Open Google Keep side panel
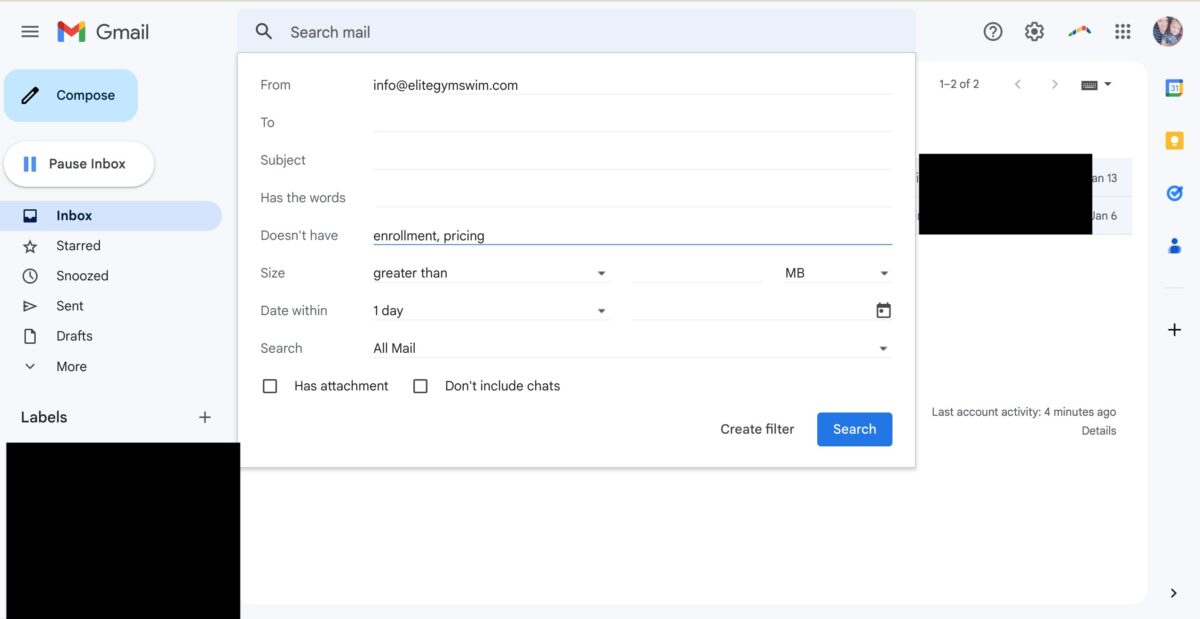This screenshot has height=619, width=1200. (x=1175, y=141)
